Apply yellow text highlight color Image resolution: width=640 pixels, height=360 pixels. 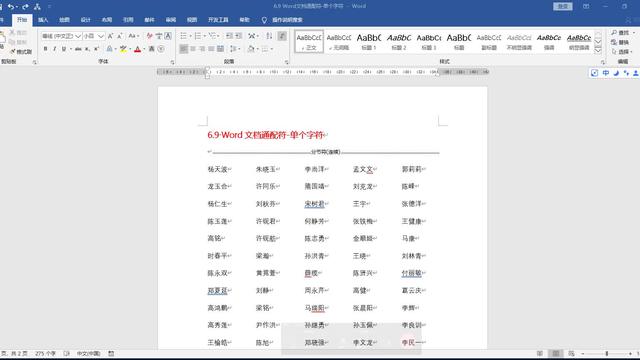point(123,49)
